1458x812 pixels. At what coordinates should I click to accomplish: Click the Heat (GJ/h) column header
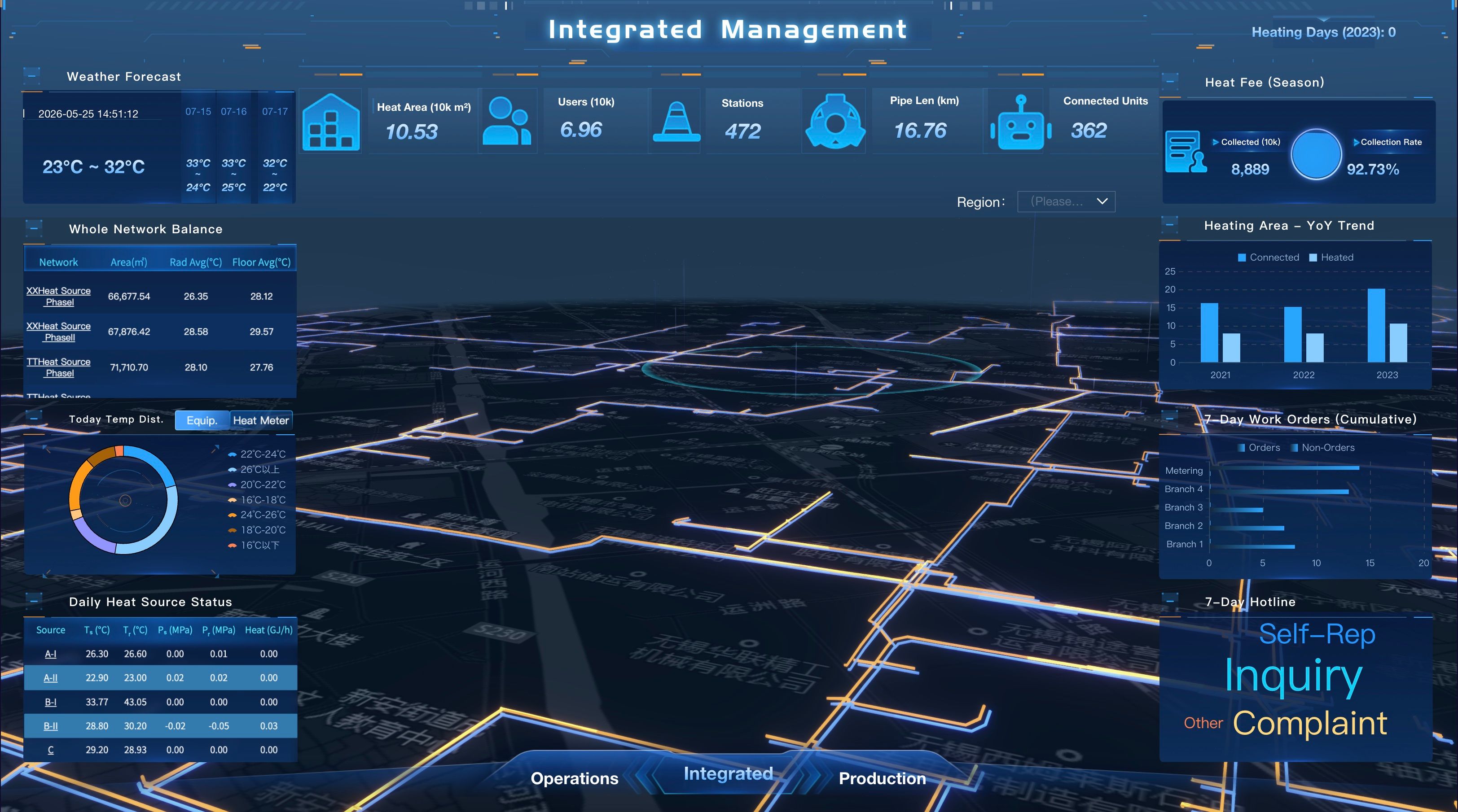(x=269, y=630)
